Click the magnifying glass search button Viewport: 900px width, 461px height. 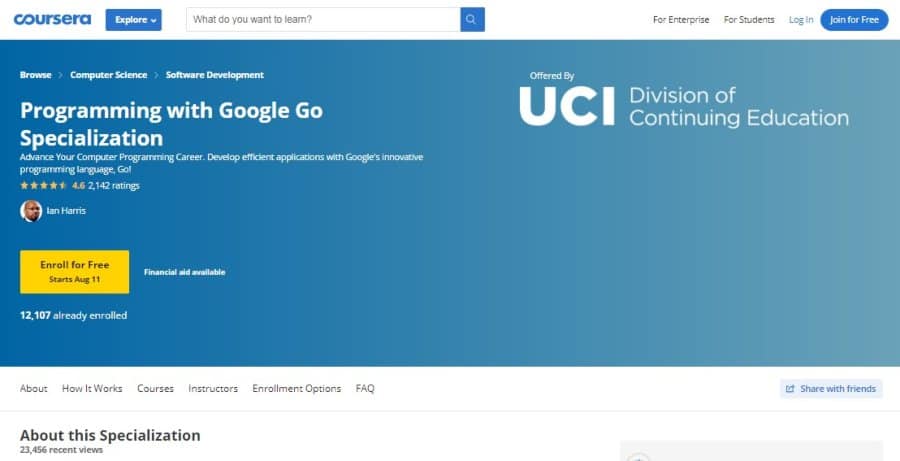(472, 20)
